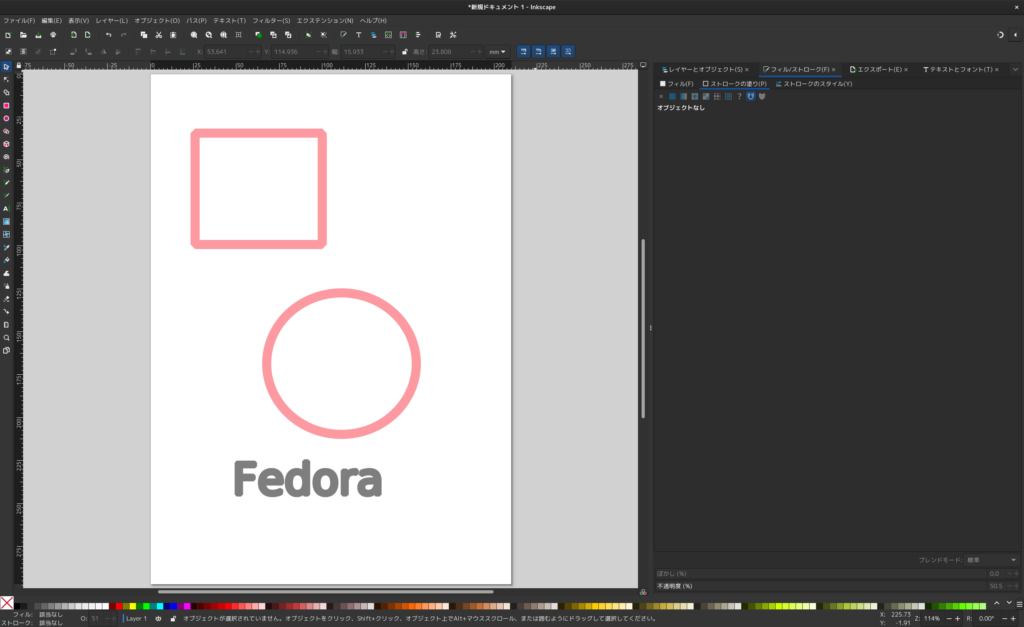Select the Node edit tool
This screenshot has width=1024, height=627.
7,80
